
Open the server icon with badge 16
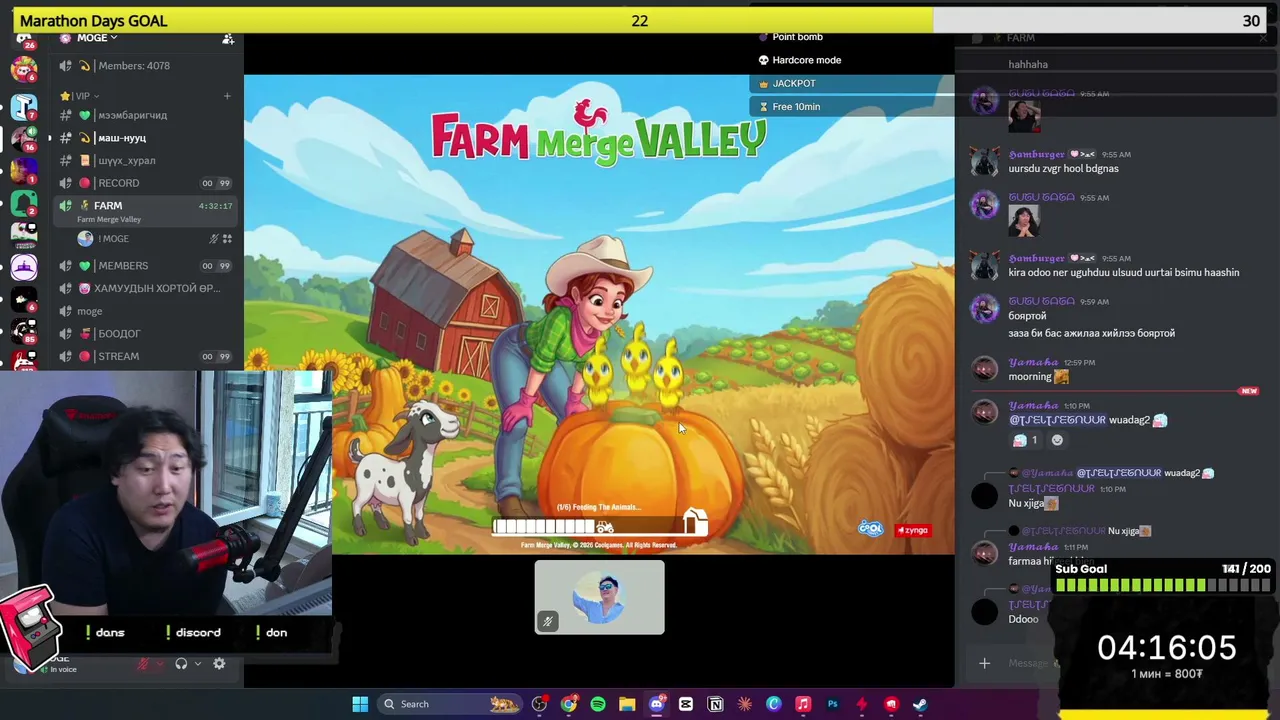tap(24, 137)
